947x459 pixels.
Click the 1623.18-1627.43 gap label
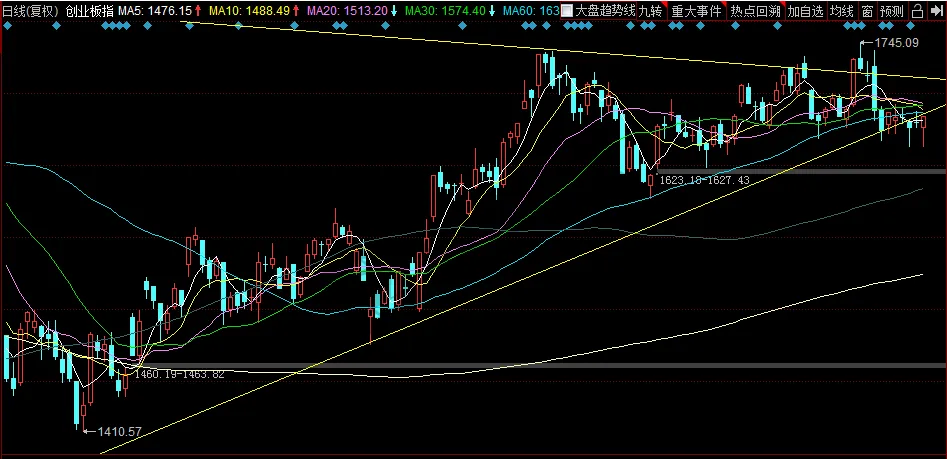(x=705, y=180)
